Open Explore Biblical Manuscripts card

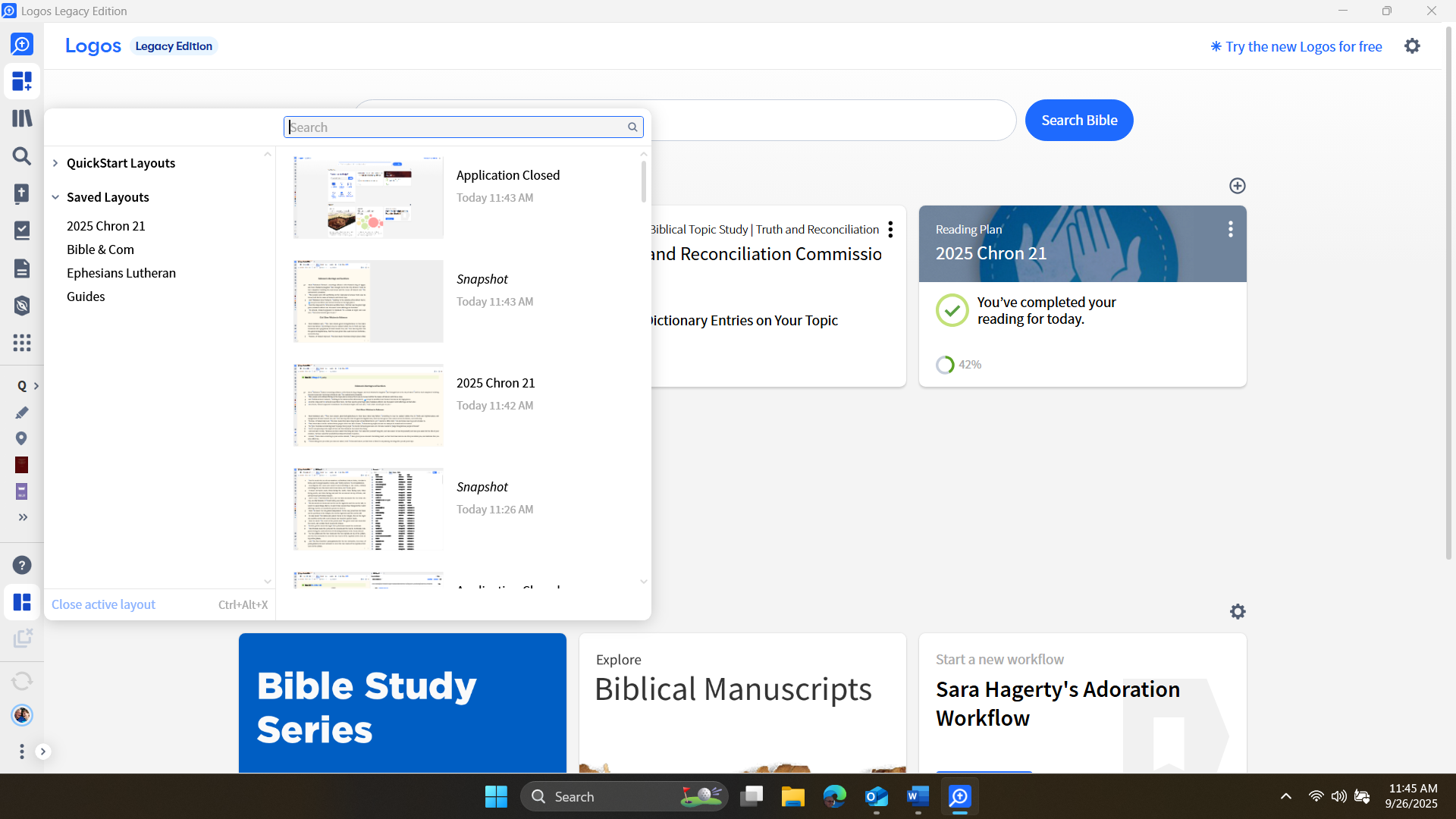pyautogui.click(x=742, y=703)
